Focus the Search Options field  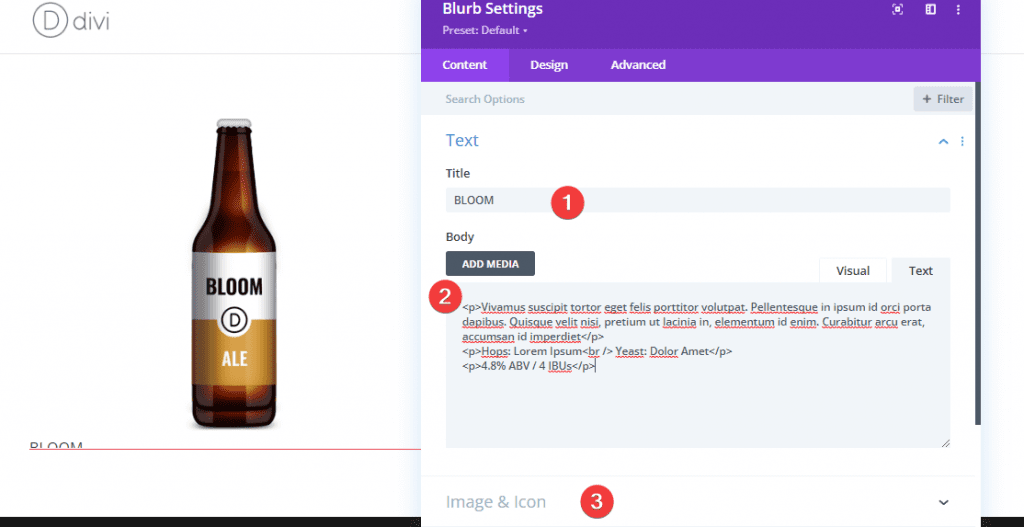(x=666, y=99)
